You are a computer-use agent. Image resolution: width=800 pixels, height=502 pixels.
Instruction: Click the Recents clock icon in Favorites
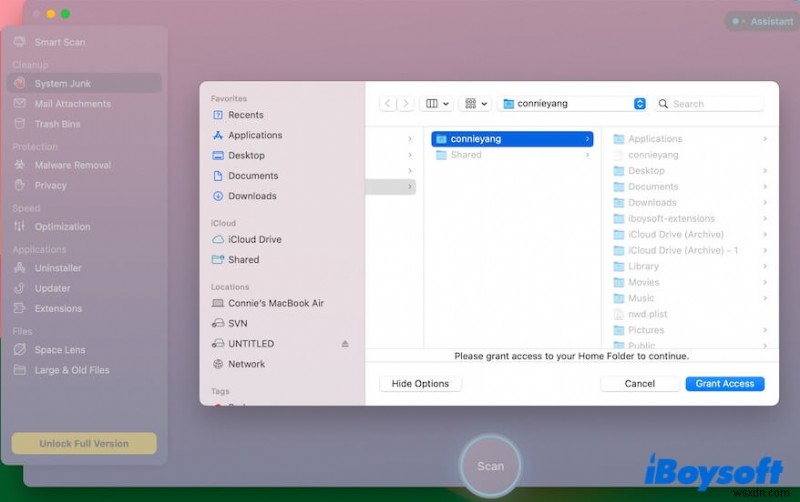point(218,115)
